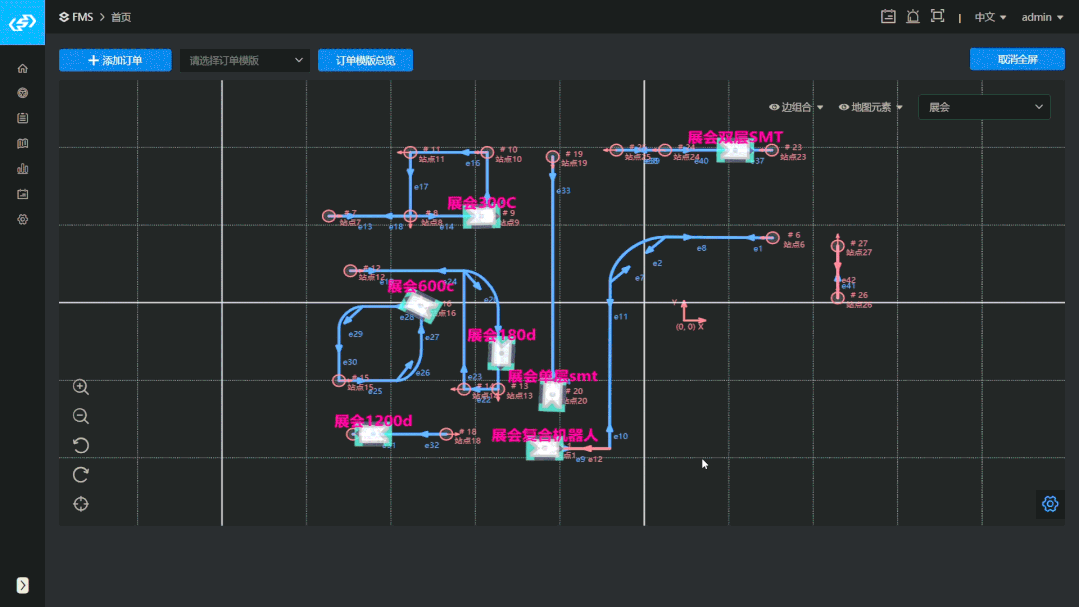Select the 展会双层SMT robot on map

[x=734, y=152]
